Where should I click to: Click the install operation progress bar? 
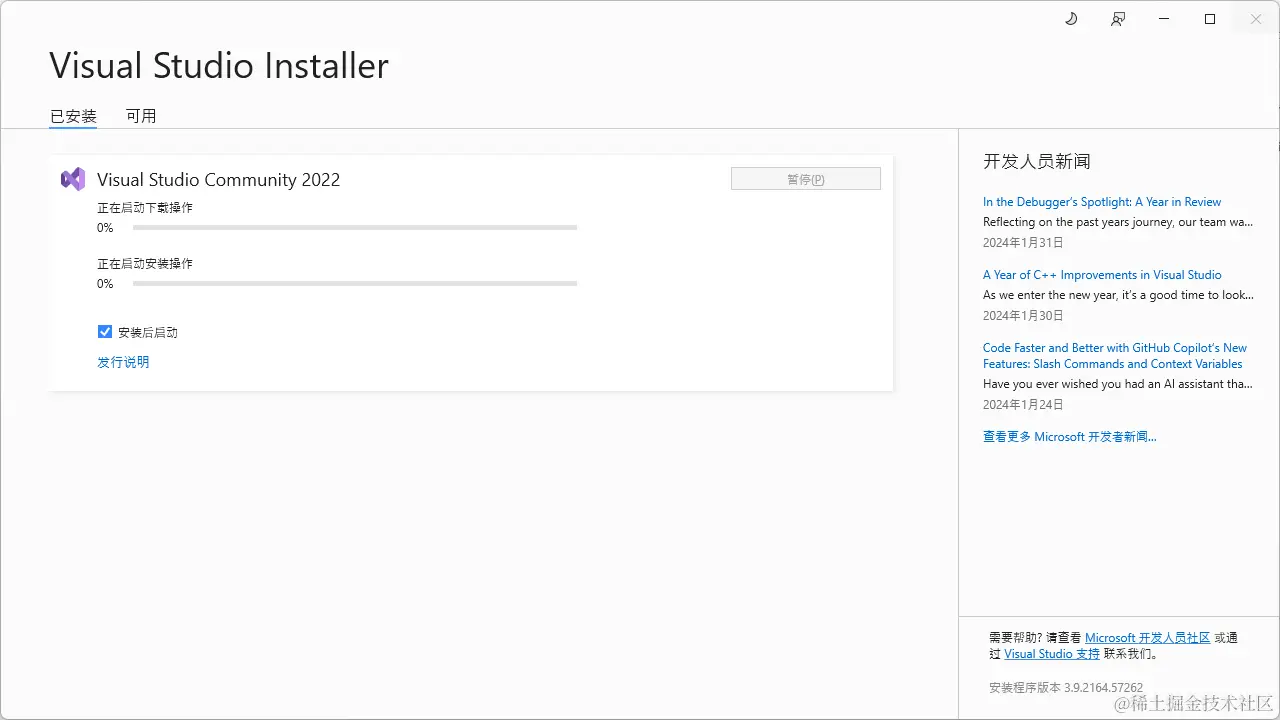[355, 284]
